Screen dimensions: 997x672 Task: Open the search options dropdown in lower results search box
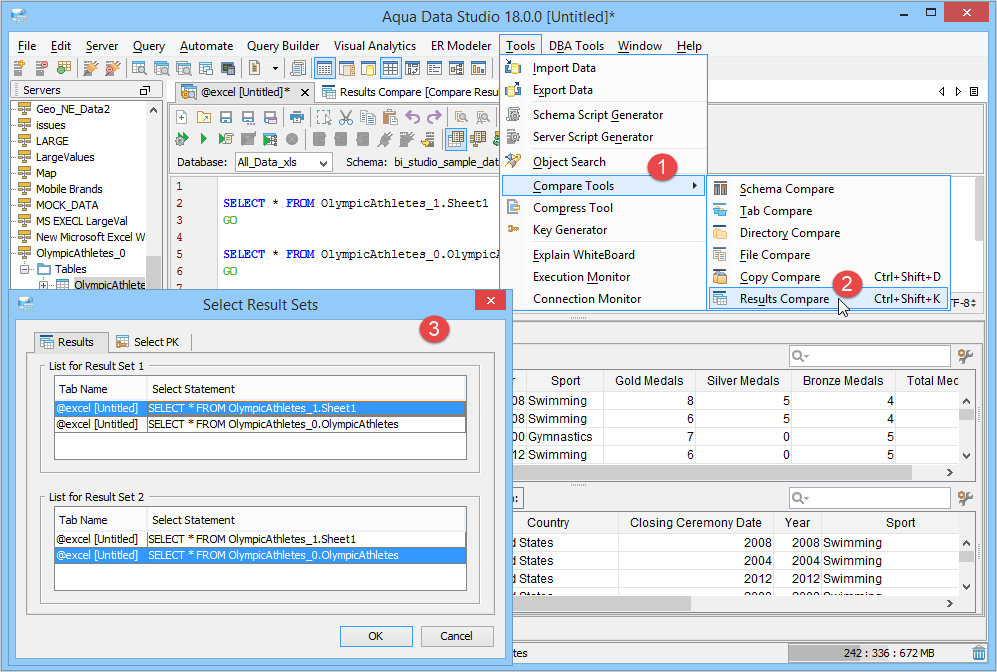point(801,498)
